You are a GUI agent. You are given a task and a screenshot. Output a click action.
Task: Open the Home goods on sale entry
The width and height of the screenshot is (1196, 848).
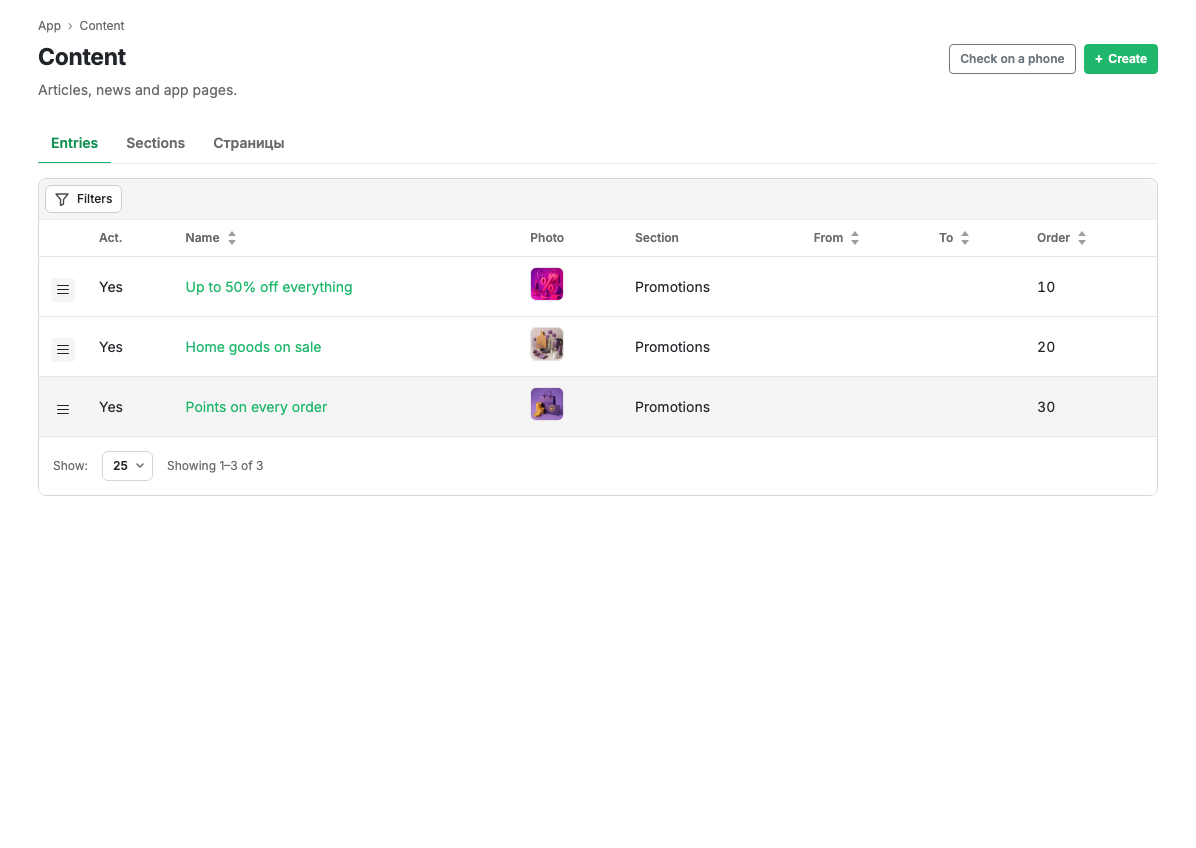pos(253,347)
